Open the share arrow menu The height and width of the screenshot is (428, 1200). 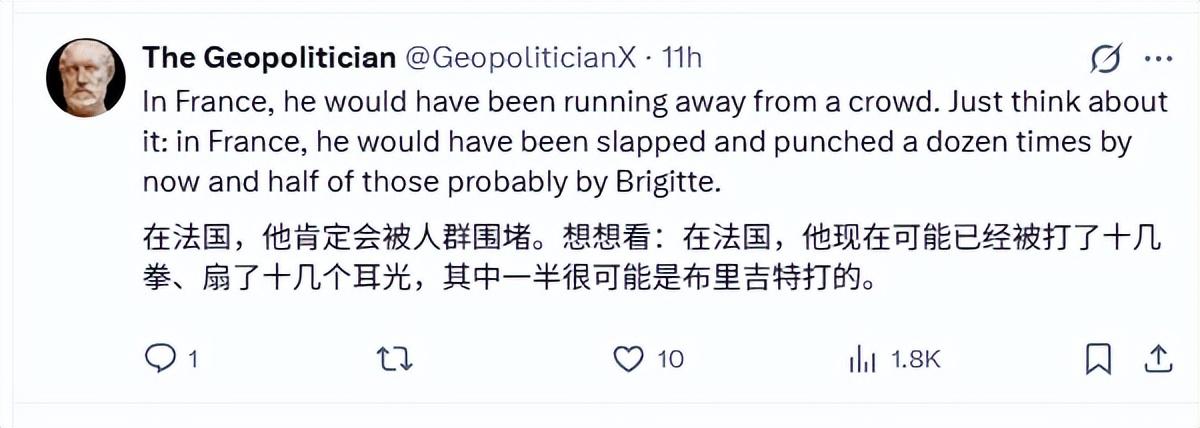[x=1158, y=358]
